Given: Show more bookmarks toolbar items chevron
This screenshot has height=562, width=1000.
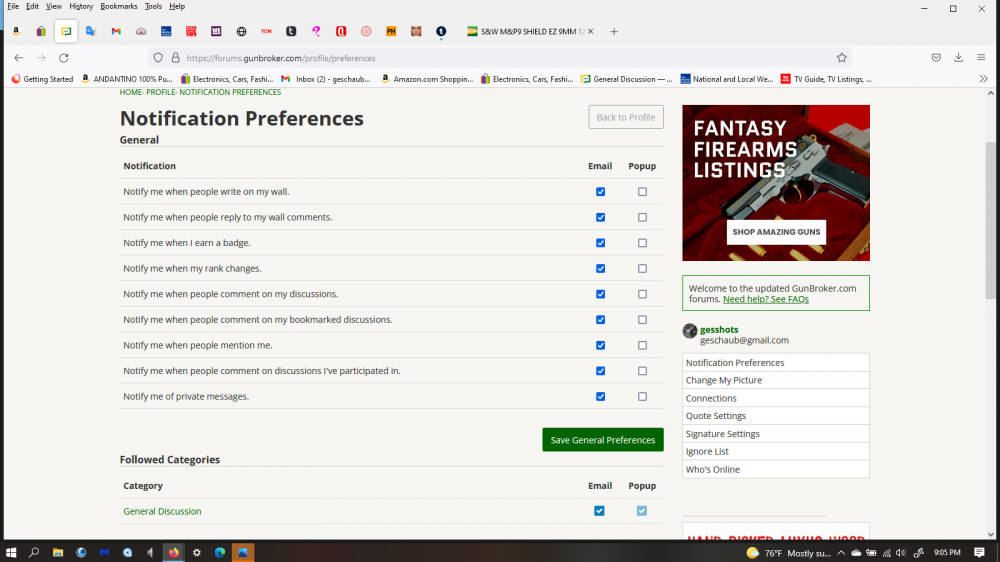Looking at the screenshot, I should (x=983, y=79).
